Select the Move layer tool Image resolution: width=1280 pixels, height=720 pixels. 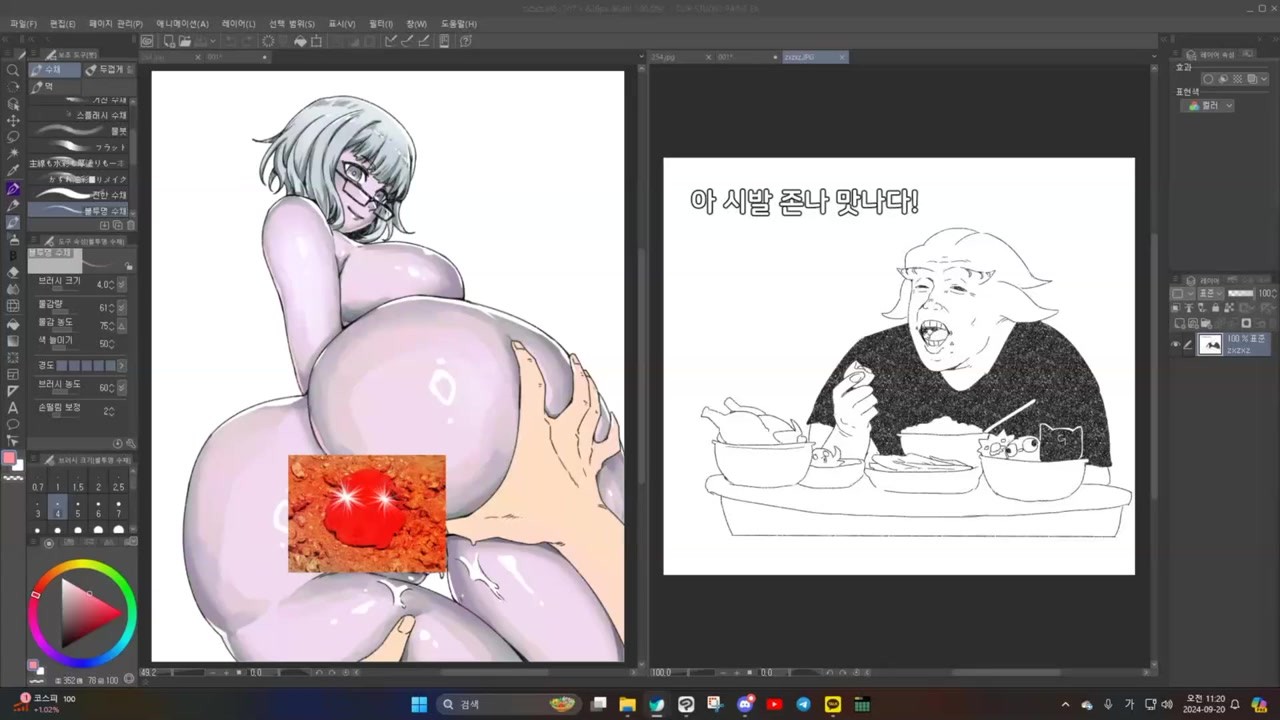(x=13, y=120)
